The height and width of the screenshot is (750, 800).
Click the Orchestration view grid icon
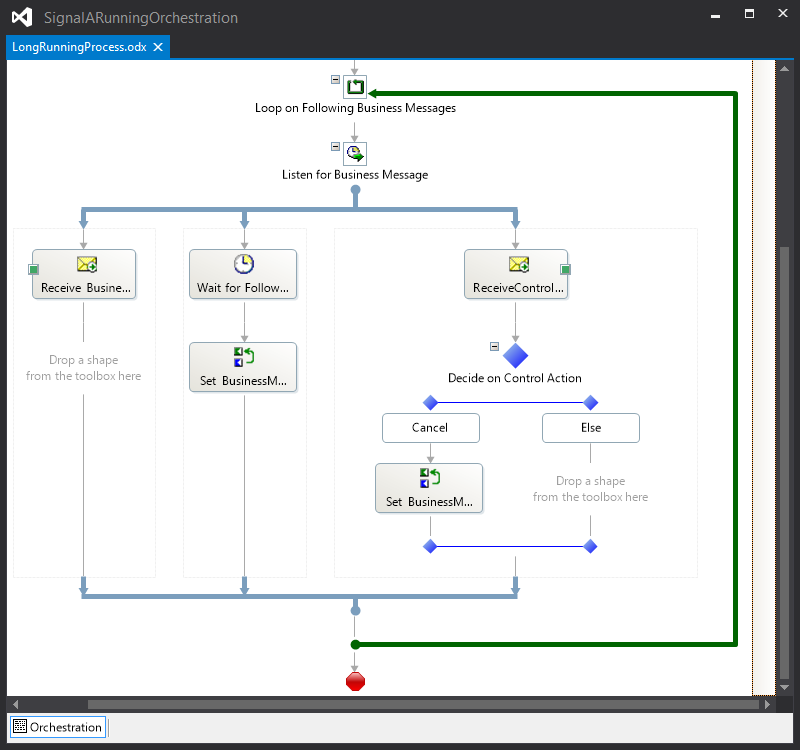[x=20, y=726]
